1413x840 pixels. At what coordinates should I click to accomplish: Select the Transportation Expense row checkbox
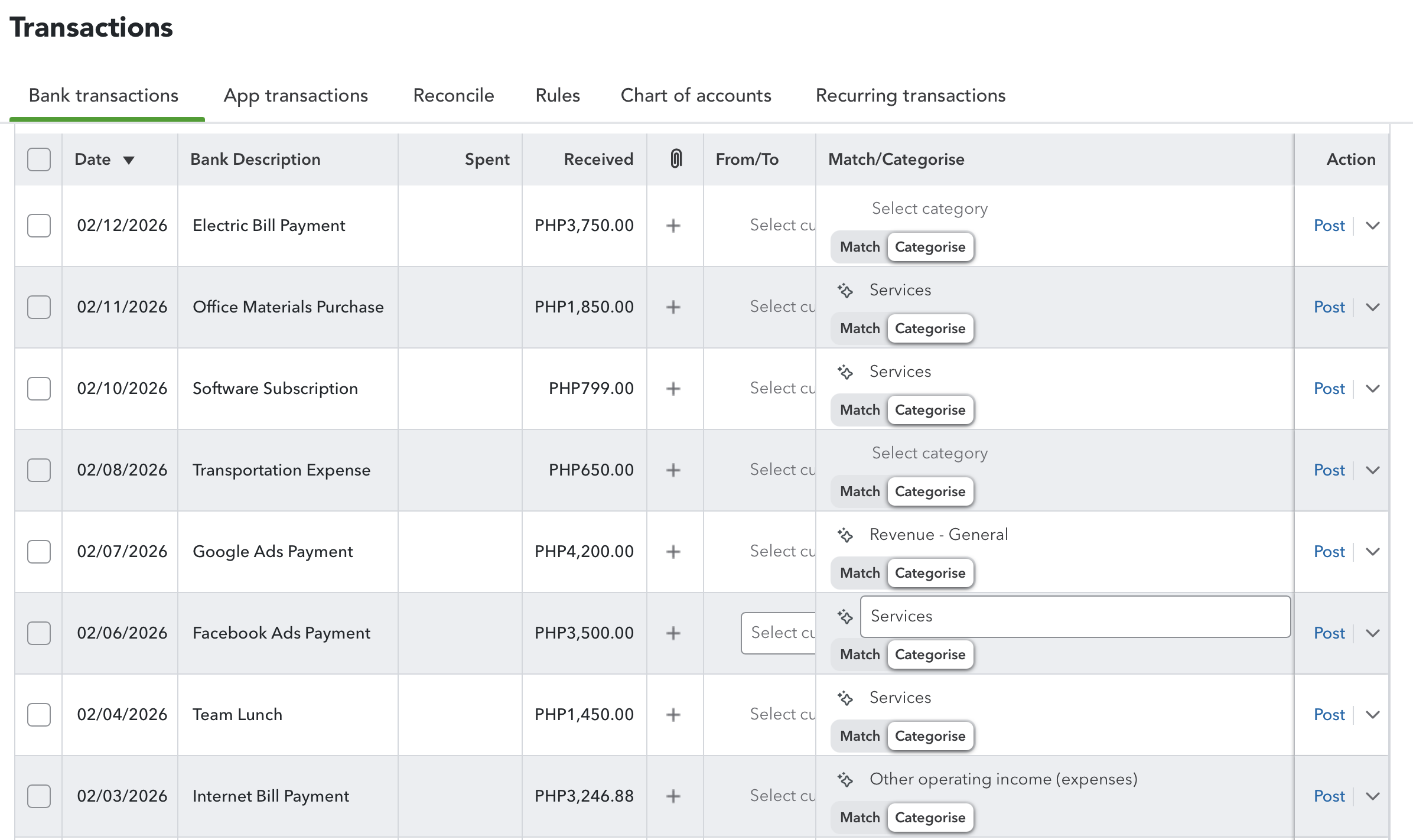point(39,470)
